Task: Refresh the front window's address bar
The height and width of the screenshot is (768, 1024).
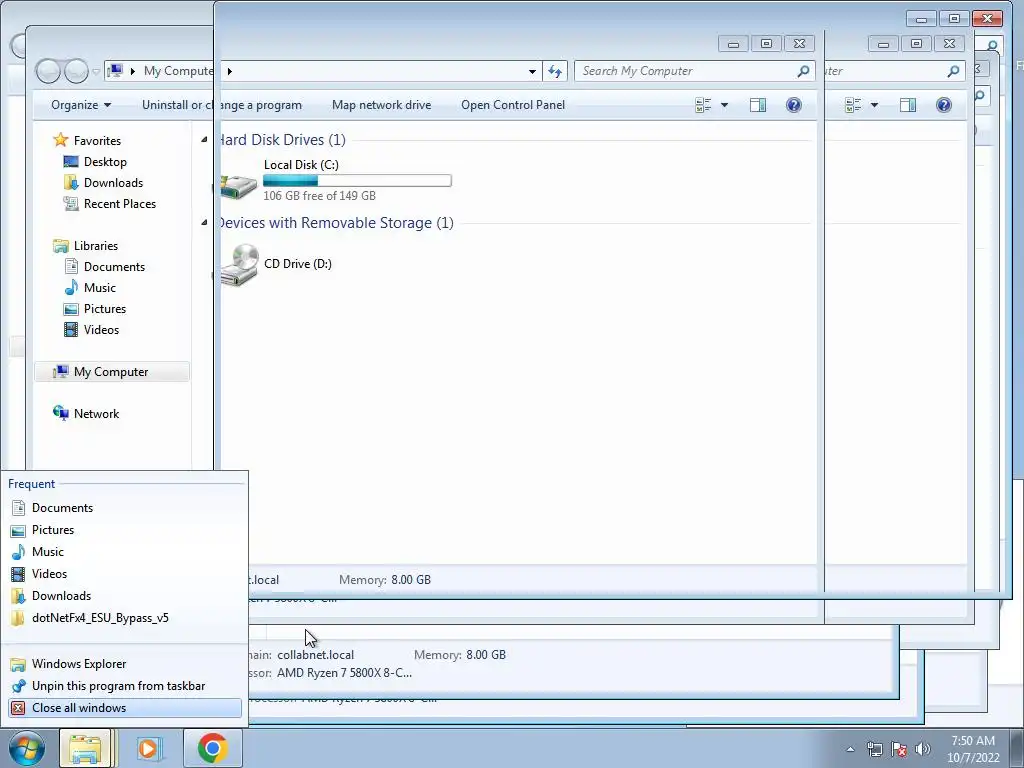Action: pyautogui.click(x=554, y=71)
